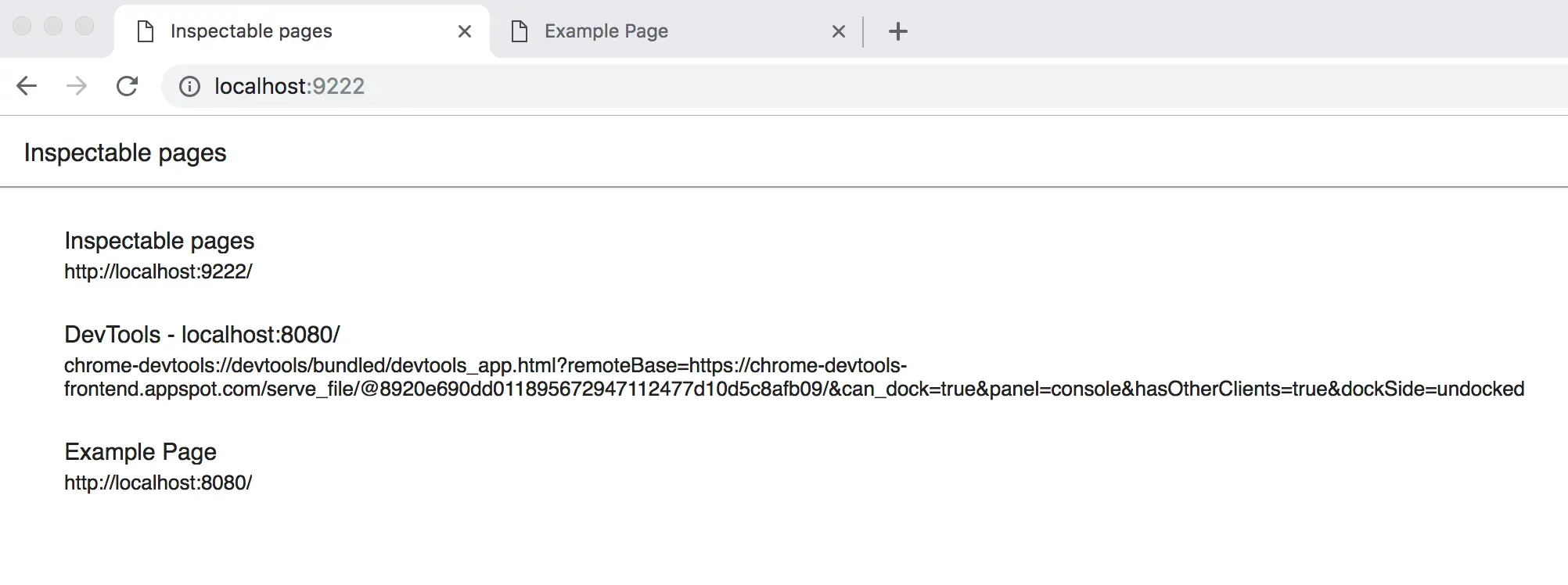Select the Inspectable pages tab
Image resolution: width=1568 pixels, height=585 pixels.
(x=250, y=31)
